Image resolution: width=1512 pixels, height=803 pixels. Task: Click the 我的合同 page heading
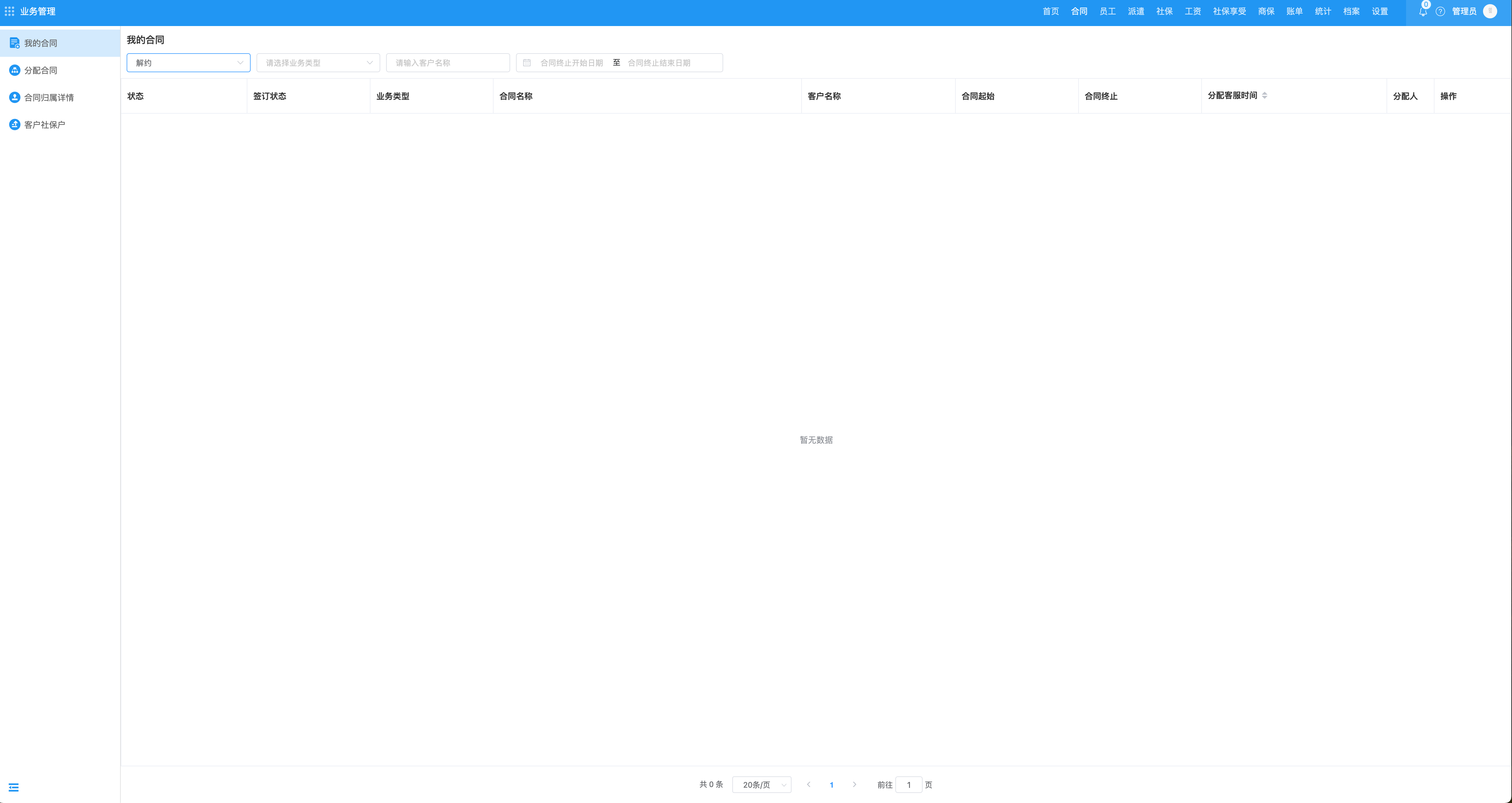146,40
